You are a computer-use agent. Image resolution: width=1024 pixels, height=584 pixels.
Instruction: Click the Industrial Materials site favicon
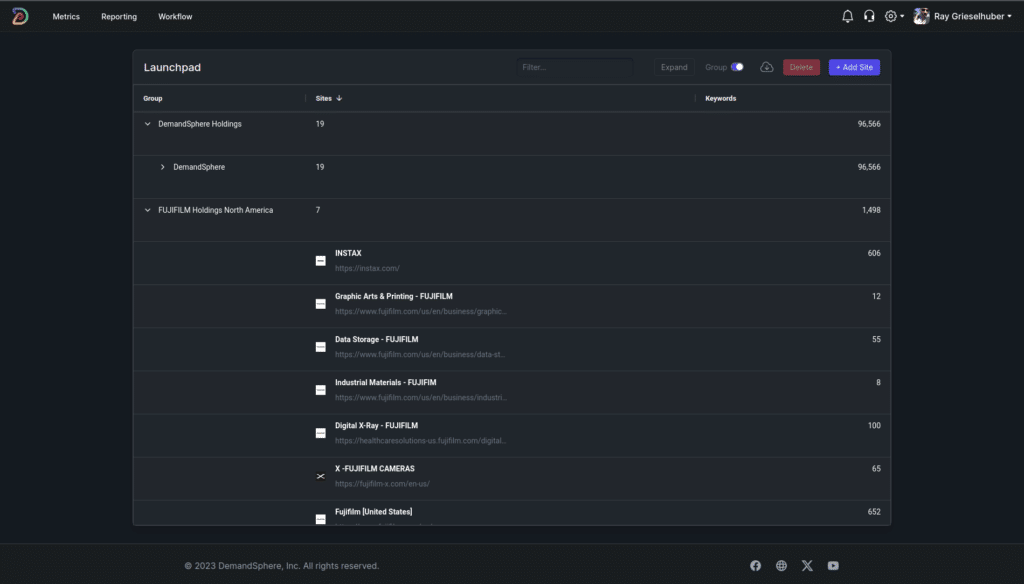coord(321,390)
